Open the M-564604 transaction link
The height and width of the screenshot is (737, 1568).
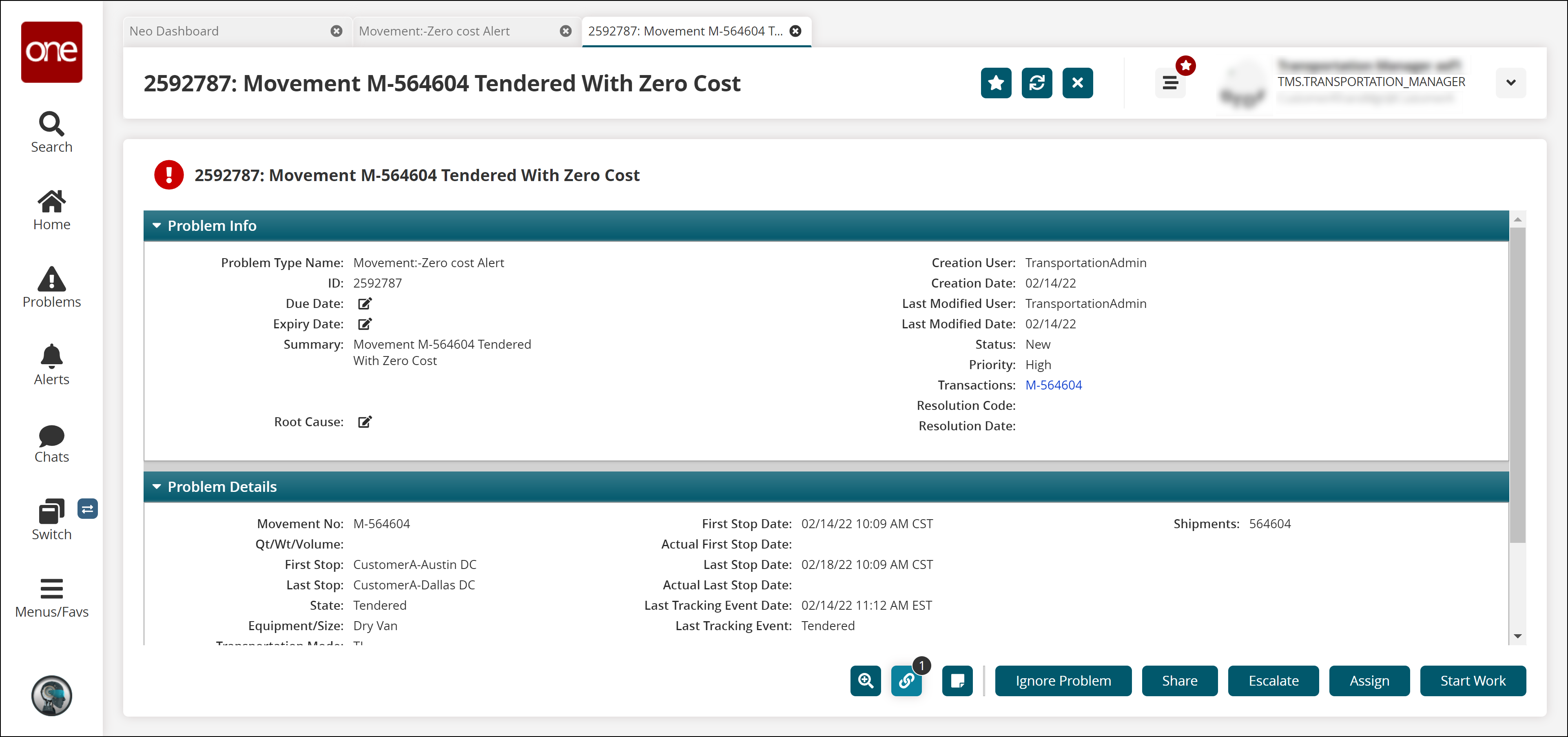click(x=1053, y=385)
